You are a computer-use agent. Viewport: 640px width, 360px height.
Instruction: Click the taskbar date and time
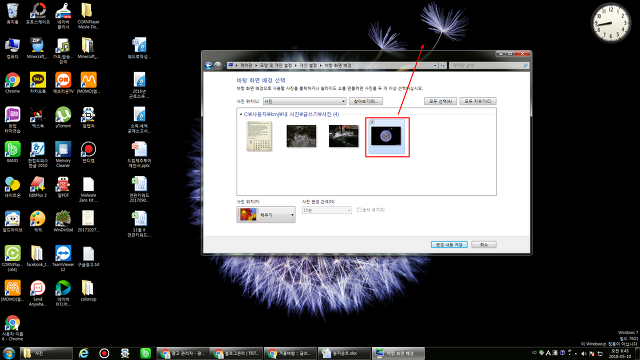click(620, 353)
